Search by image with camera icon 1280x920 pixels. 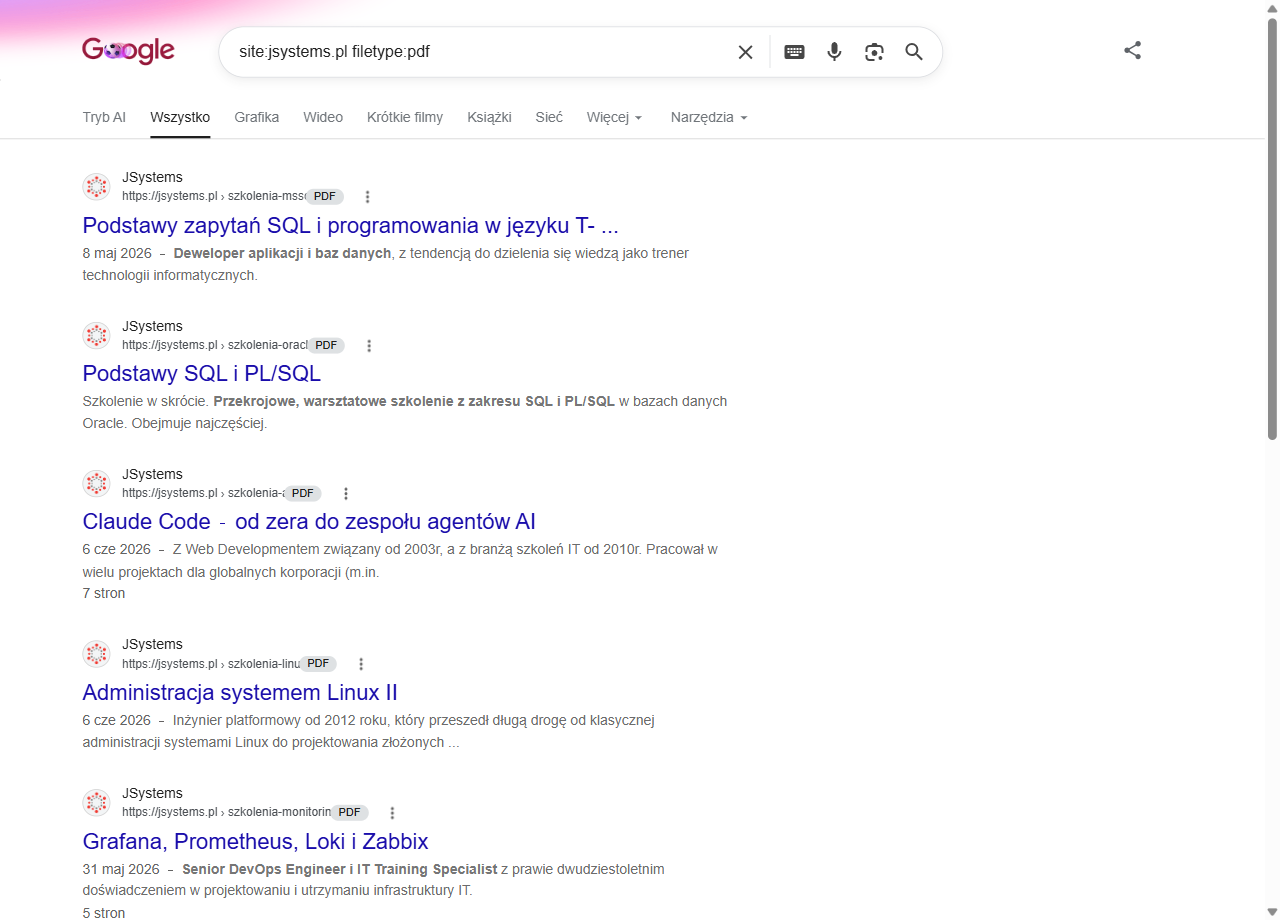click(874, 52)
